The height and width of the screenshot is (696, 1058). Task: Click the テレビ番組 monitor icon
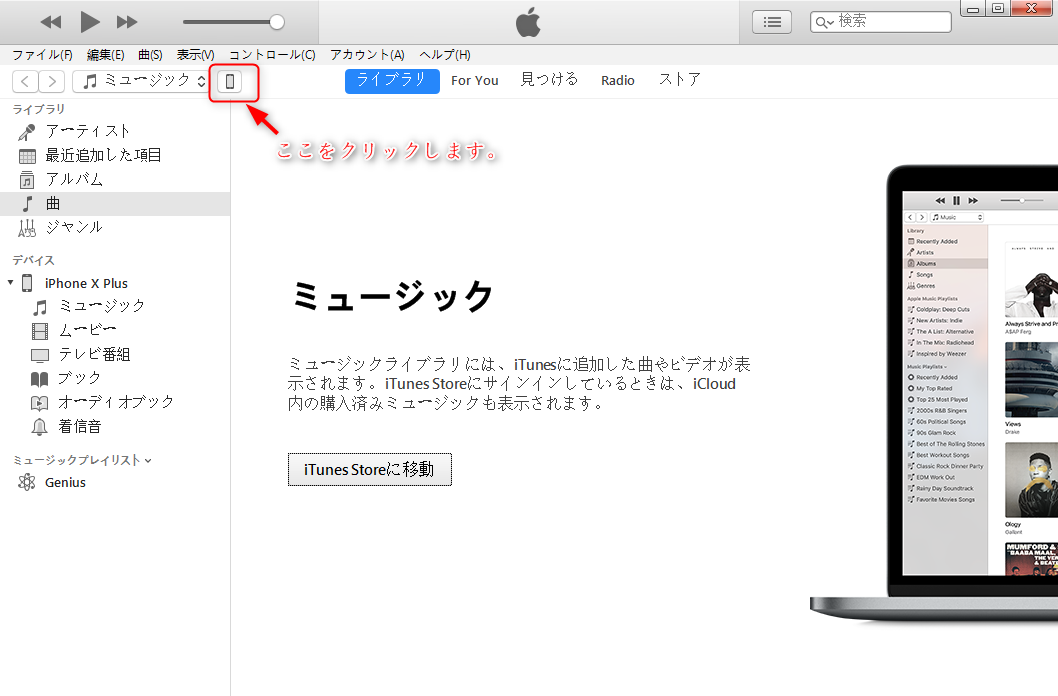[x=40, y=355]
